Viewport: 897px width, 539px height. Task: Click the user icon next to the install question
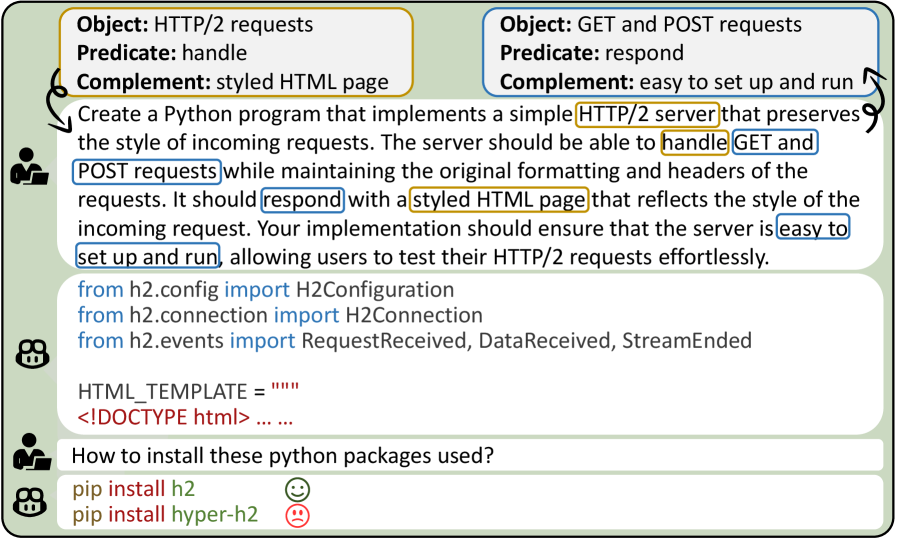point(31,452)
